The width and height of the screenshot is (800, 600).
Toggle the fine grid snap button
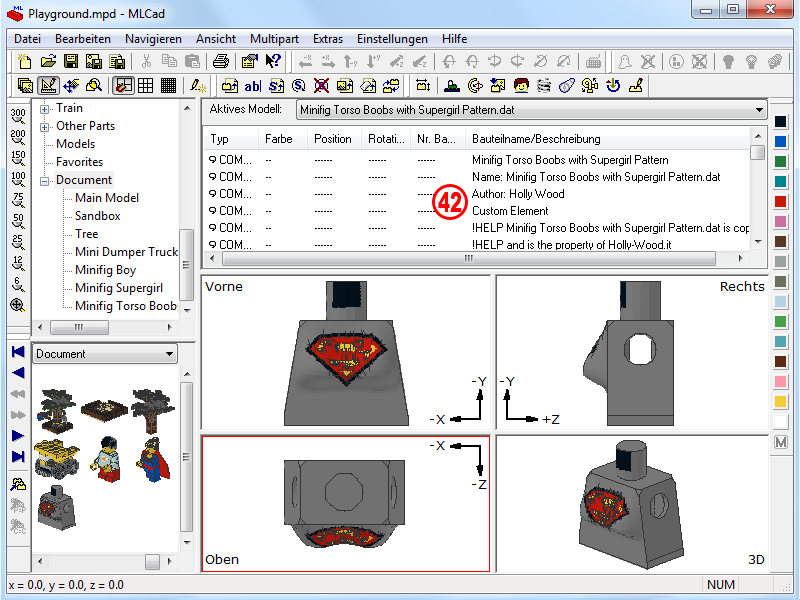168,86
